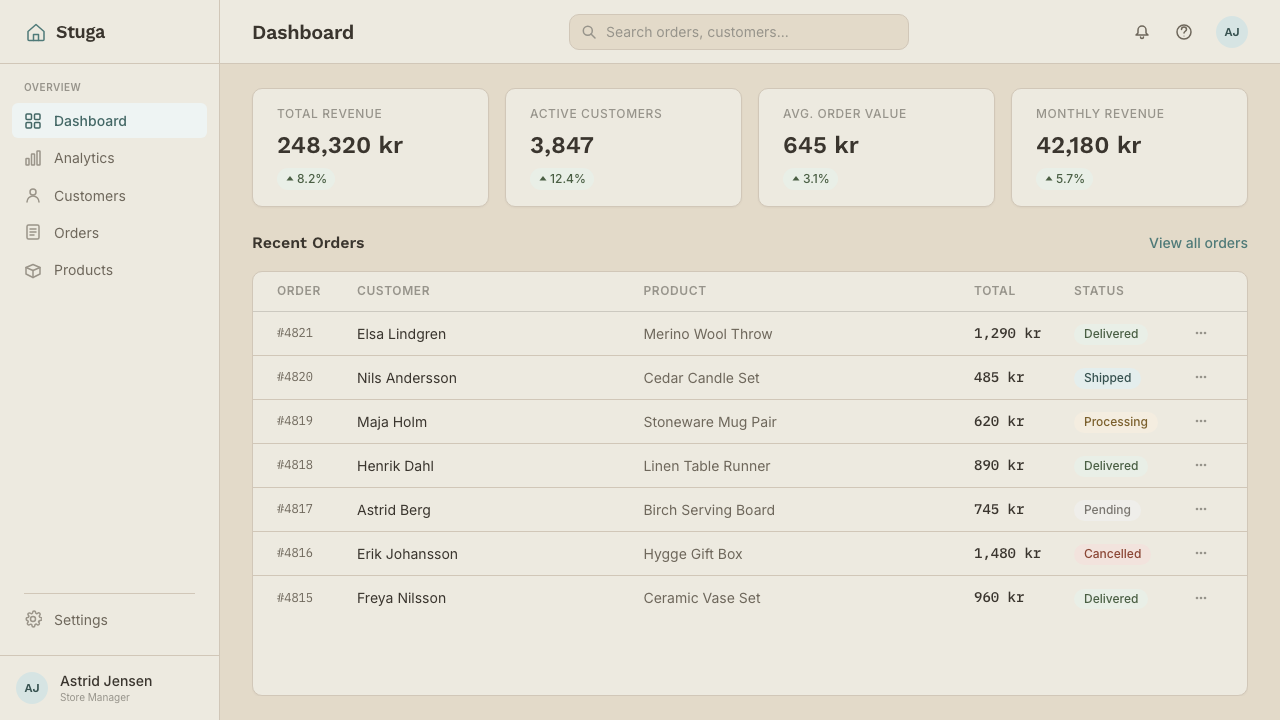Go to Dashboard in sidebar
The image size is (1280, 720).
click(x=110, y=121)
